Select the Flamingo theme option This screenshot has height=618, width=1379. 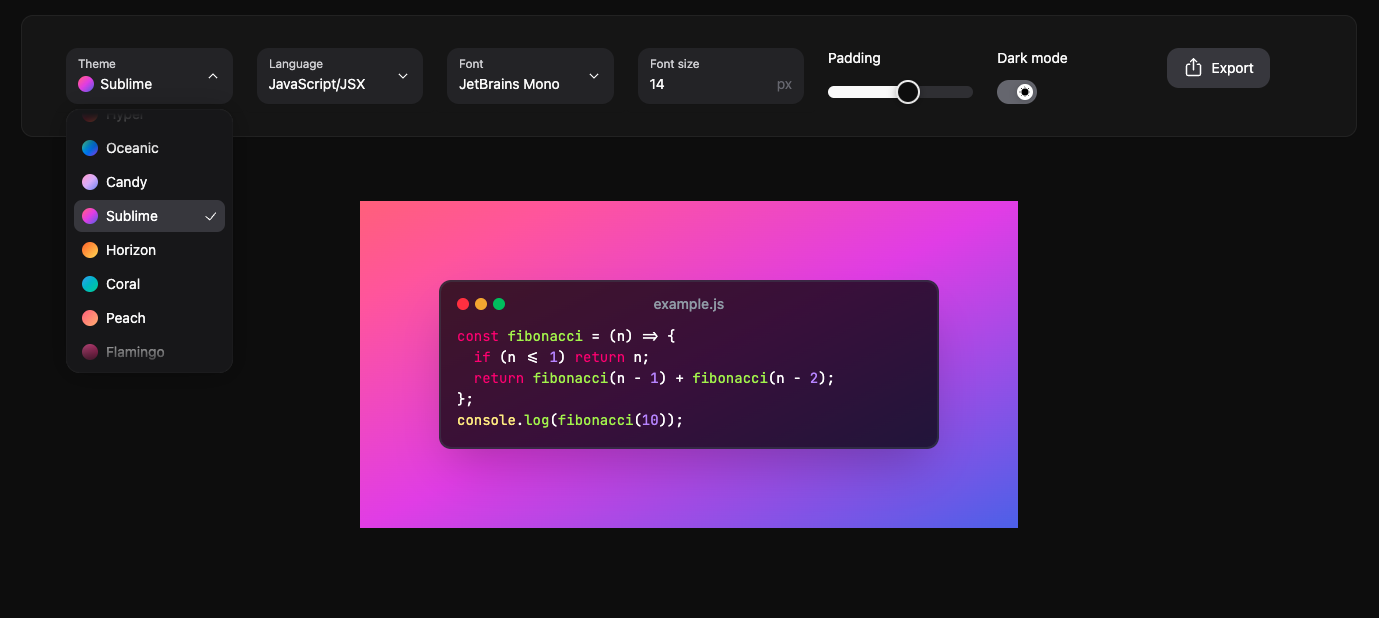tap(149, 352)
